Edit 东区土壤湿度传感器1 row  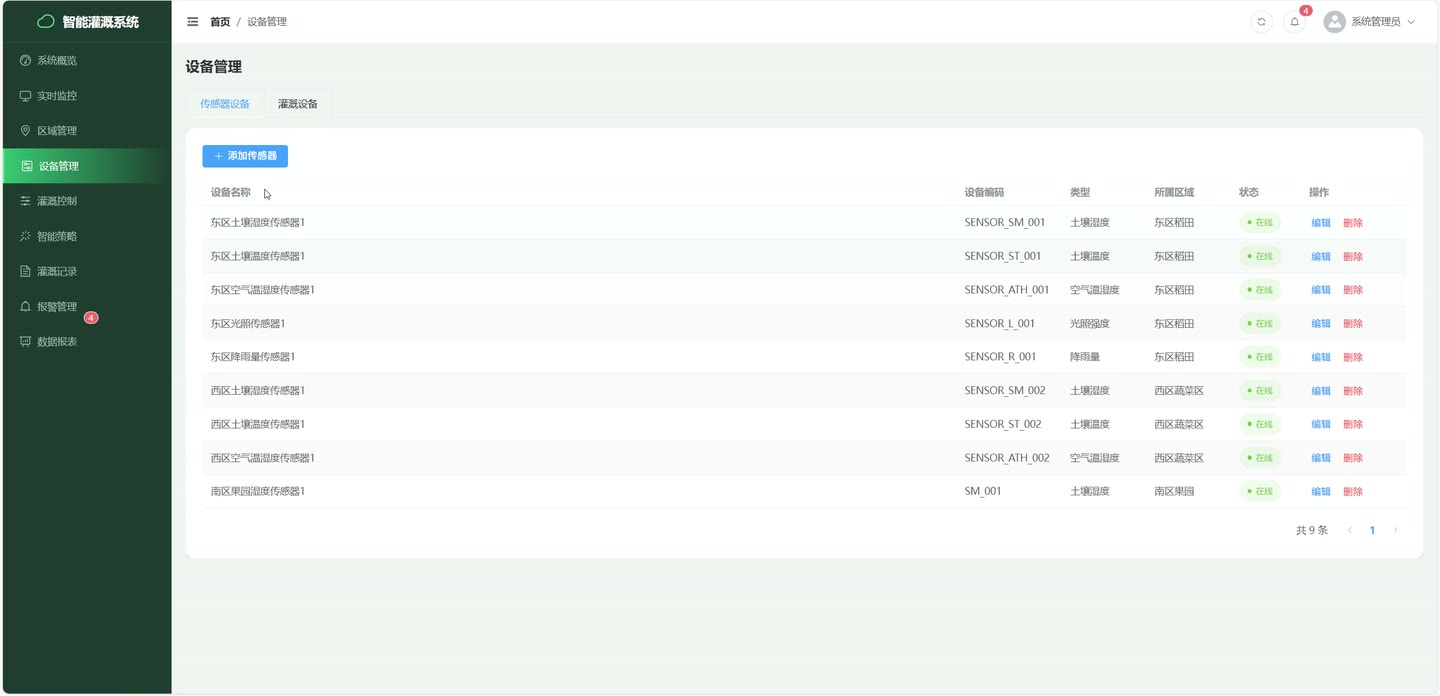click(x=1321, y=223)
